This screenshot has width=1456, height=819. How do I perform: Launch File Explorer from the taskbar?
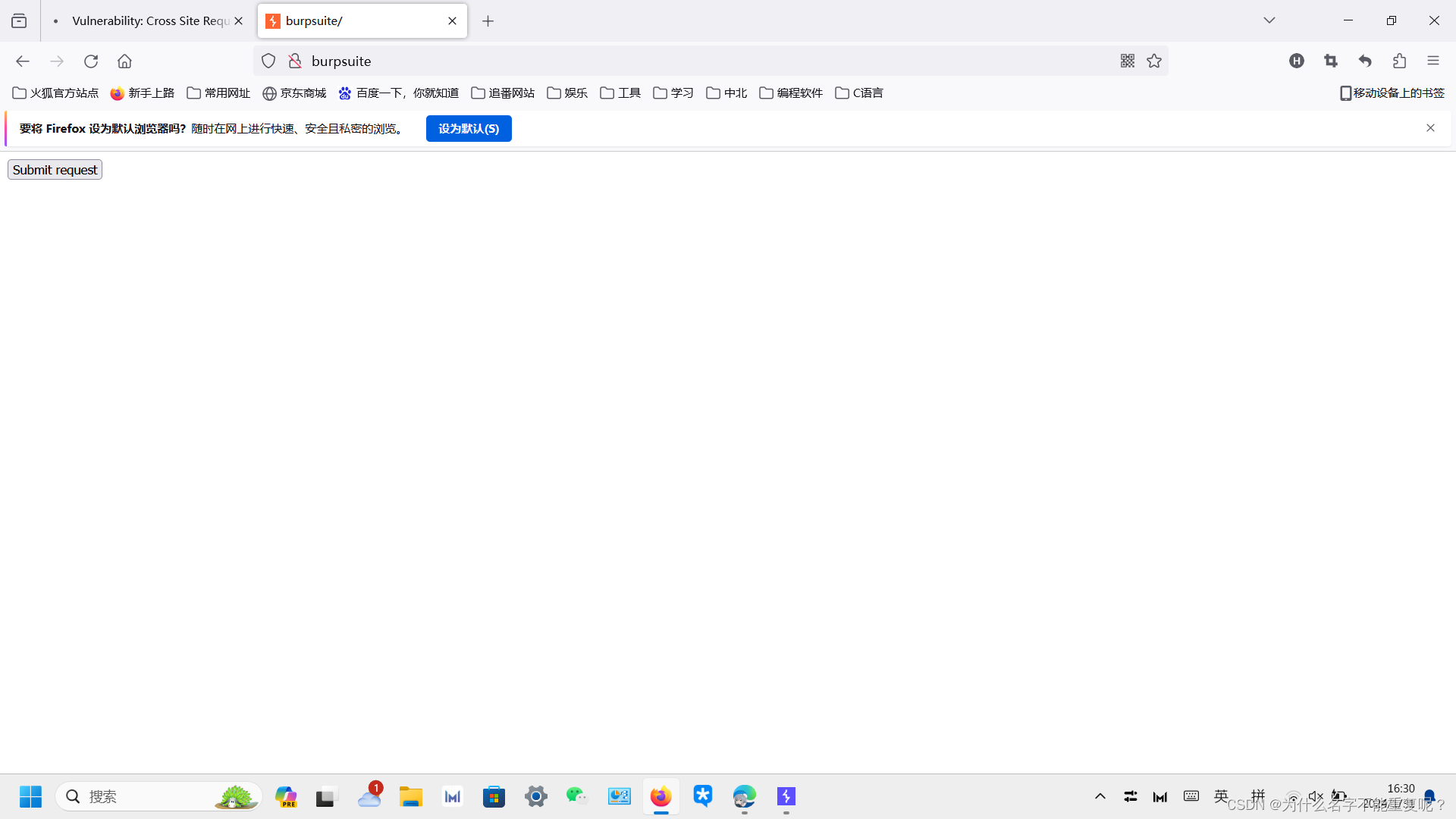point(411,796)
